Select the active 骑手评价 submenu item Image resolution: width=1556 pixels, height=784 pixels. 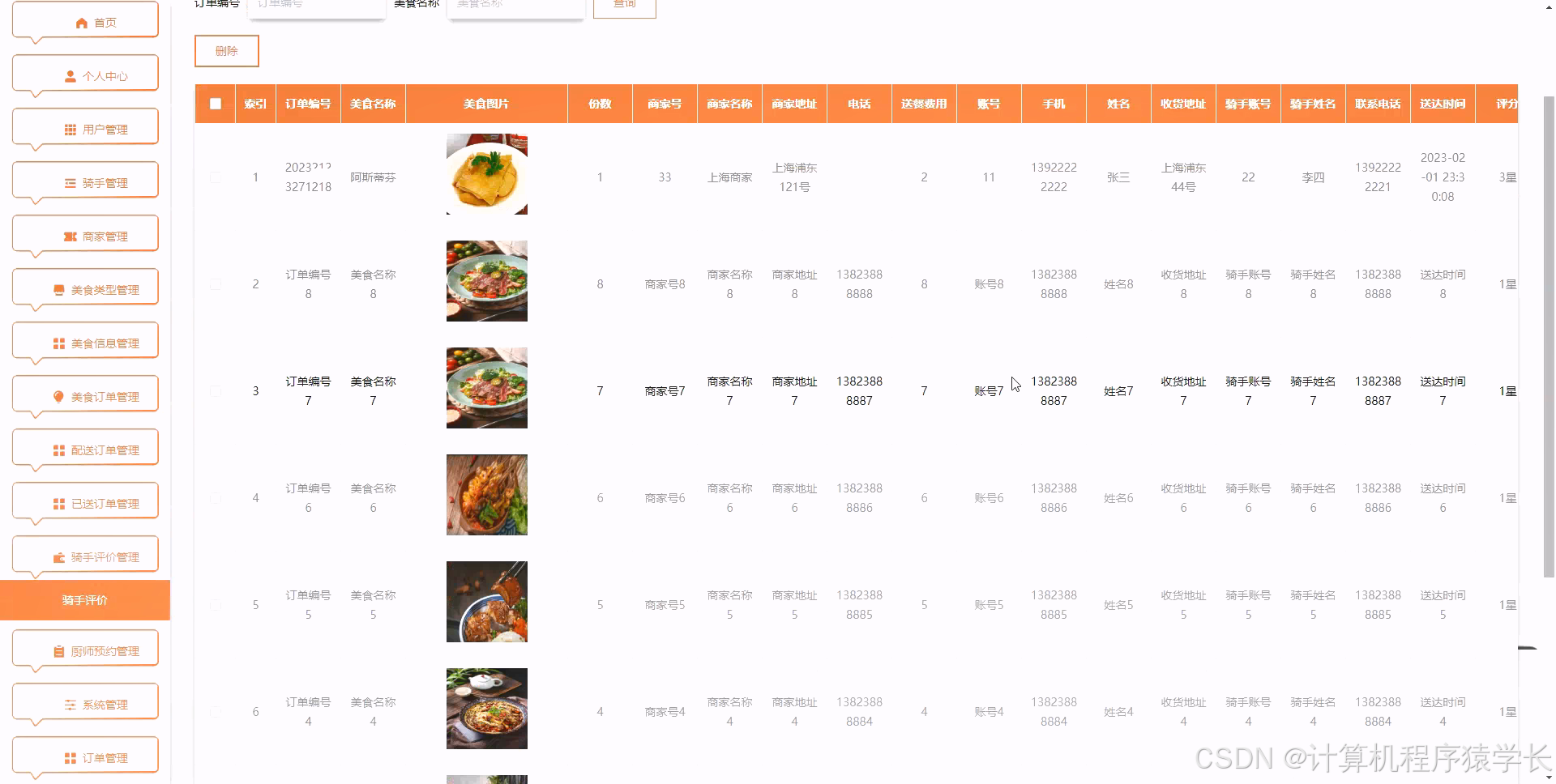point(85,600)
